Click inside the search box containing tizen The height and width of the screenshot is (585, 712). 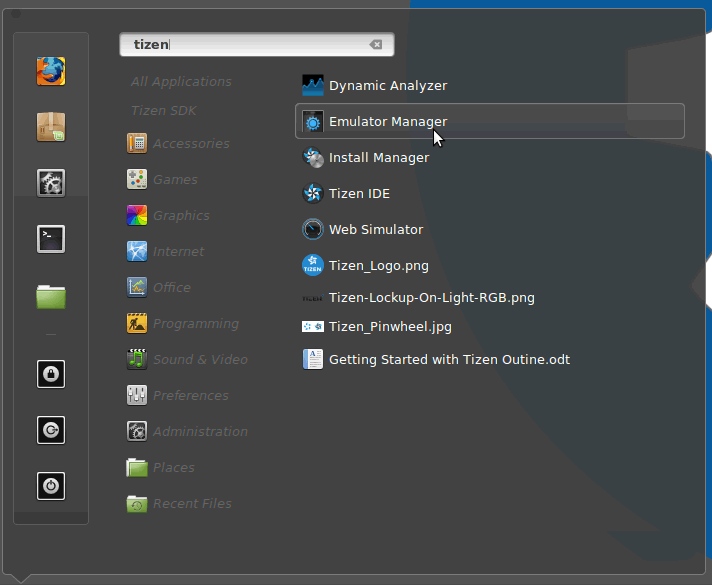[257, 45]
